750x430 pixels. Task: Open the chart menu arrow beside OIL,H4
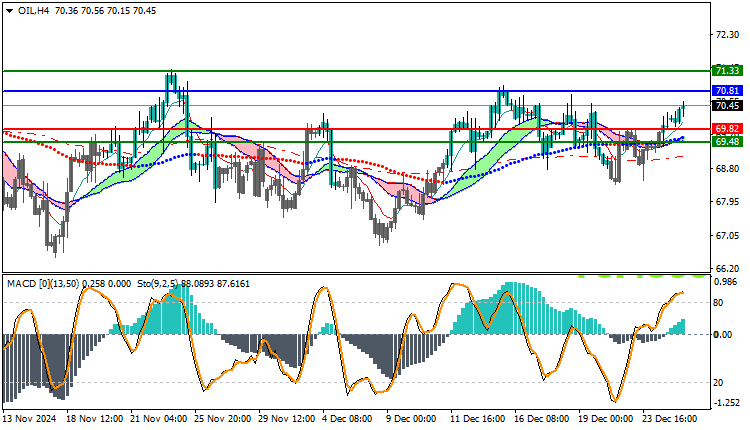[x=10, y=11]
